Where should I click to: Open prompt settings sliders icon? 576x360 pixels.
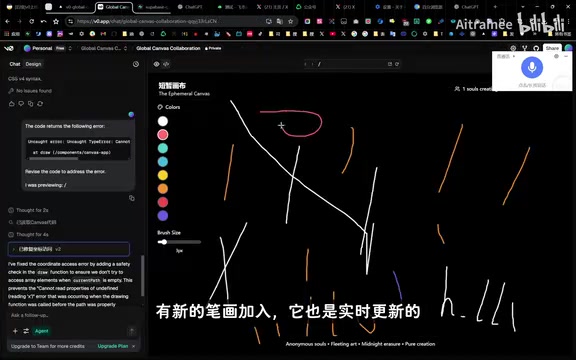coord(26,331)
